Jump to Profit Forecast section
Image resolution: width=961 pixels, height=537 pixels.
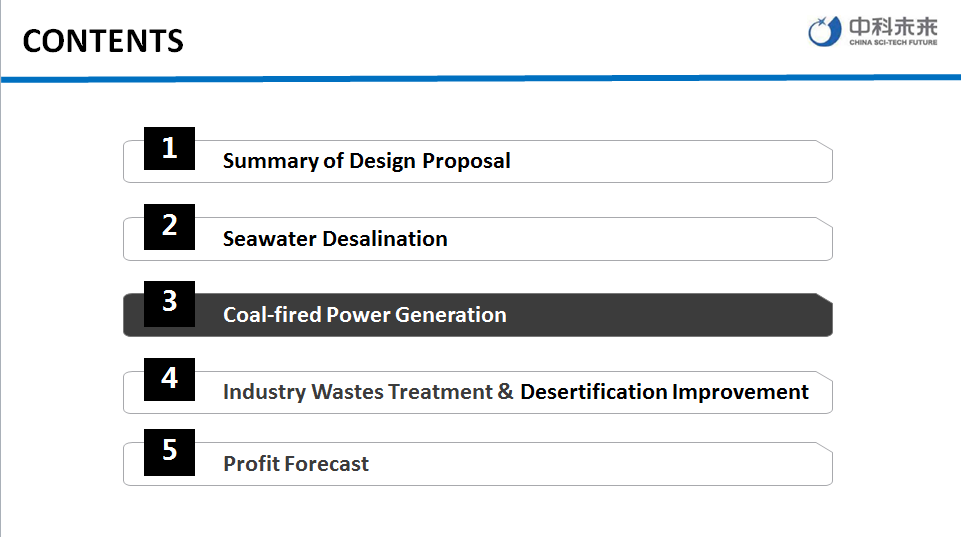(296, 464)
